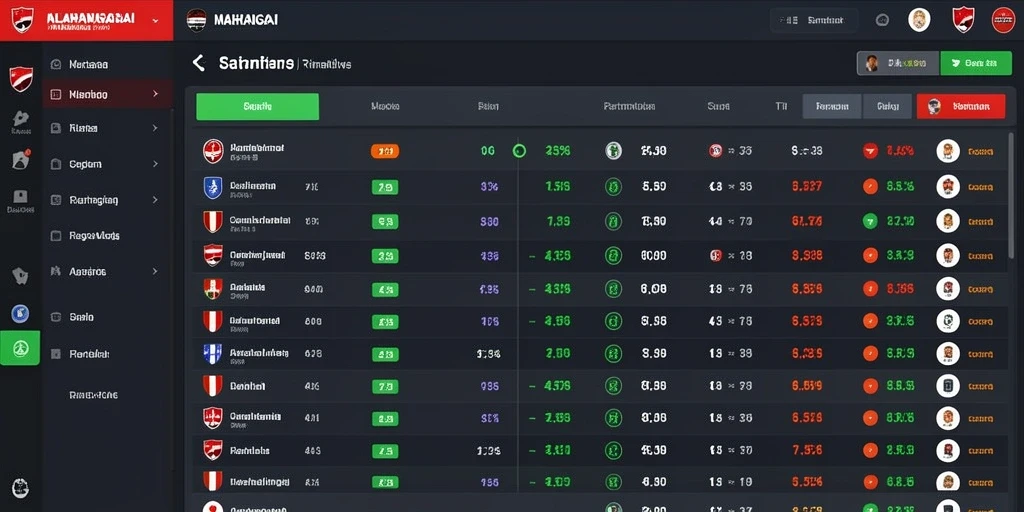Click the green button at the top right
This screenshot has height=512, width=1024.
tap(976, 63)
